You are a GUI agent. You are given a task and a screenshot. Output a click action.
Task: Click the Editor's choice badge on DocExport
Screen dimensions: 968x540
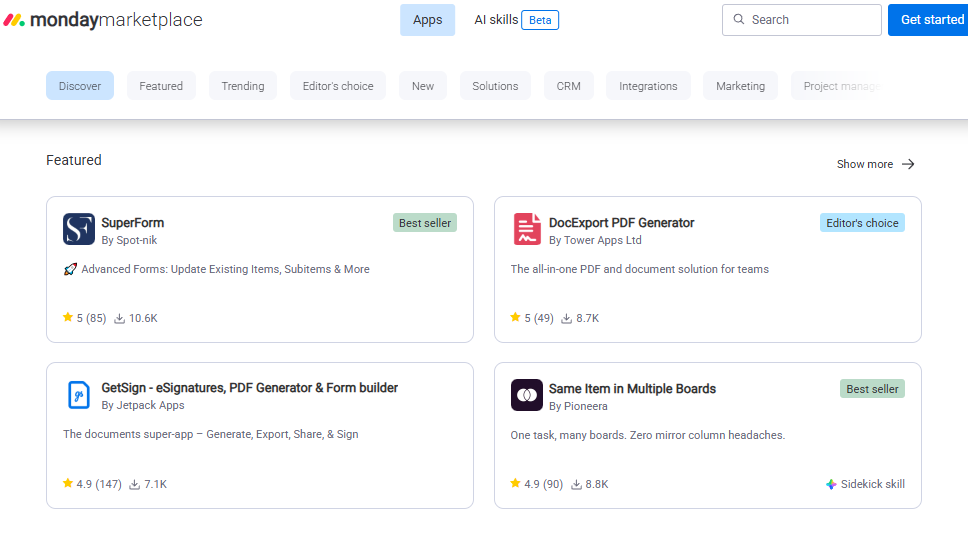862,223
